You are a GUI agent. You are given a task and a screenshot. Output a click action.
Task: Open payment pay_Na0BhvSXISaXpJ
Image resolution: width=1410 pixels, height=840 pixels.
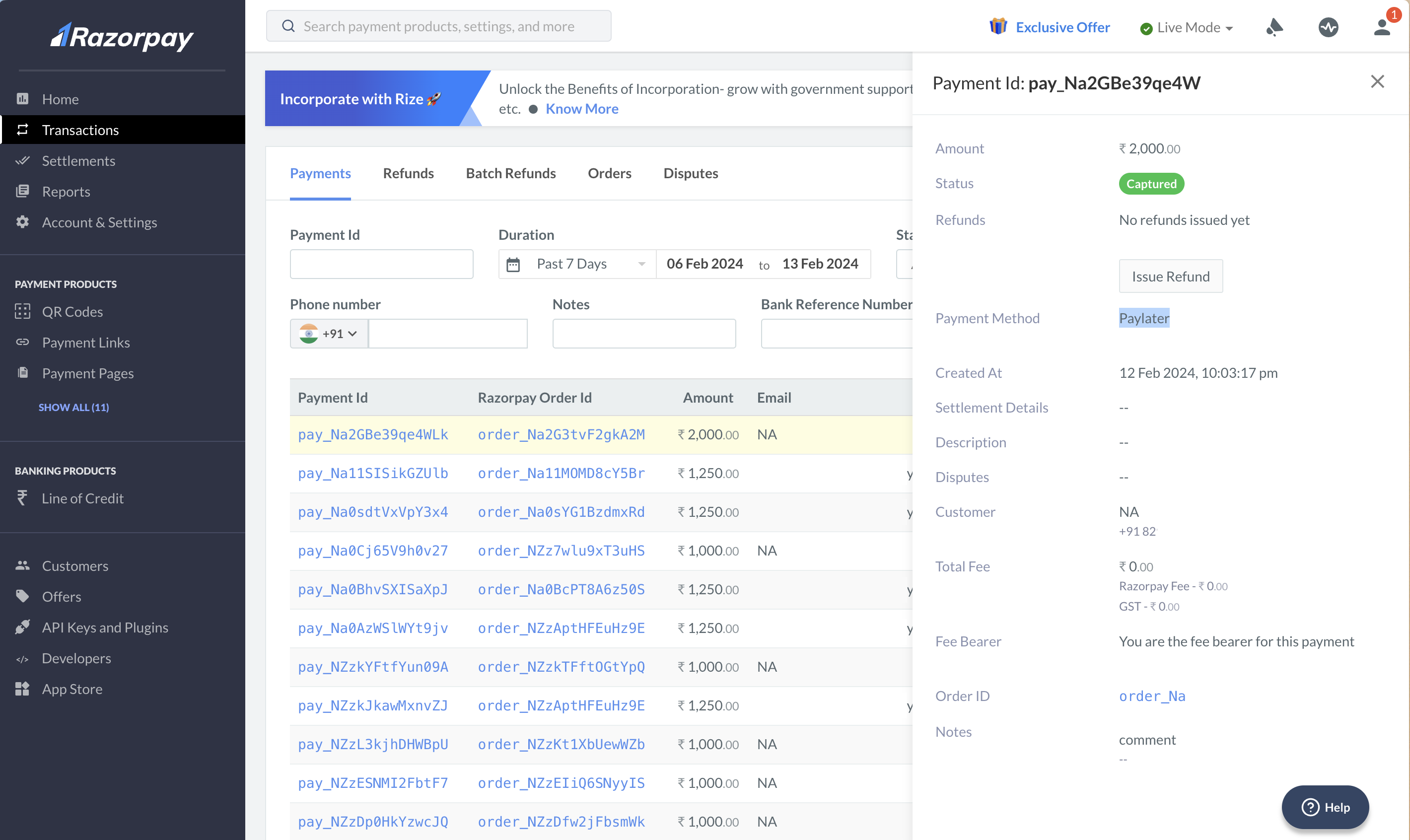click(373, 589)
